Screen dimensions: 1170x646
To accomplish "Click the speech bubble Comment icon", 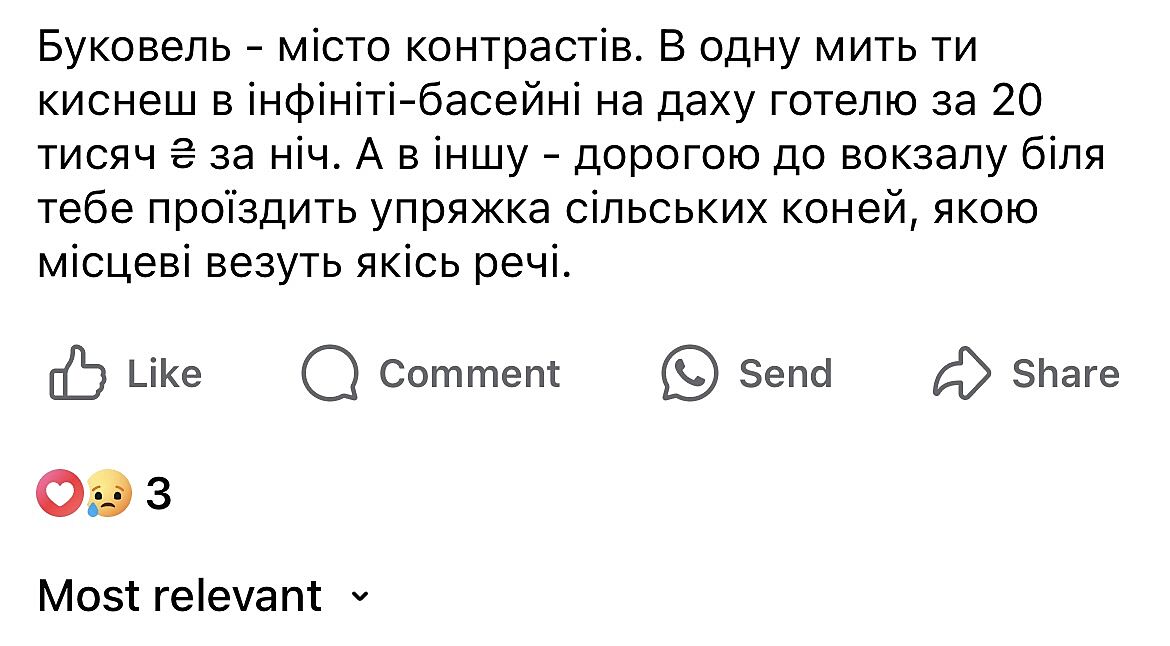I will point(330,374).
